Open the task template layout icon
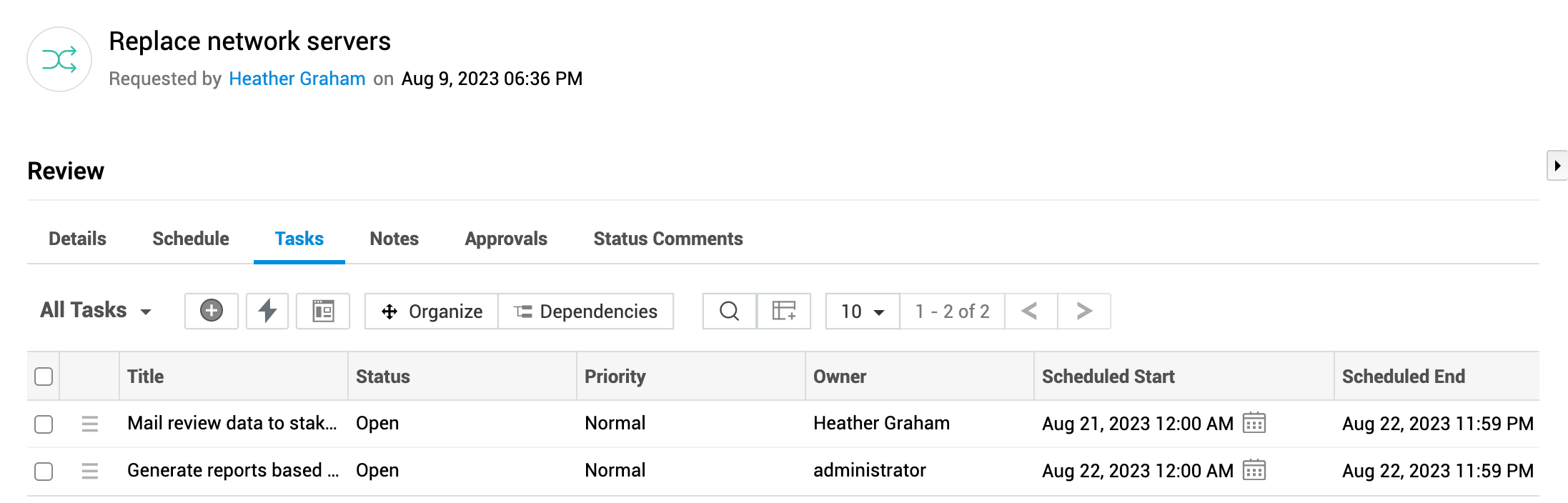Screen dimensions: 1568x503 click(323, 311)
